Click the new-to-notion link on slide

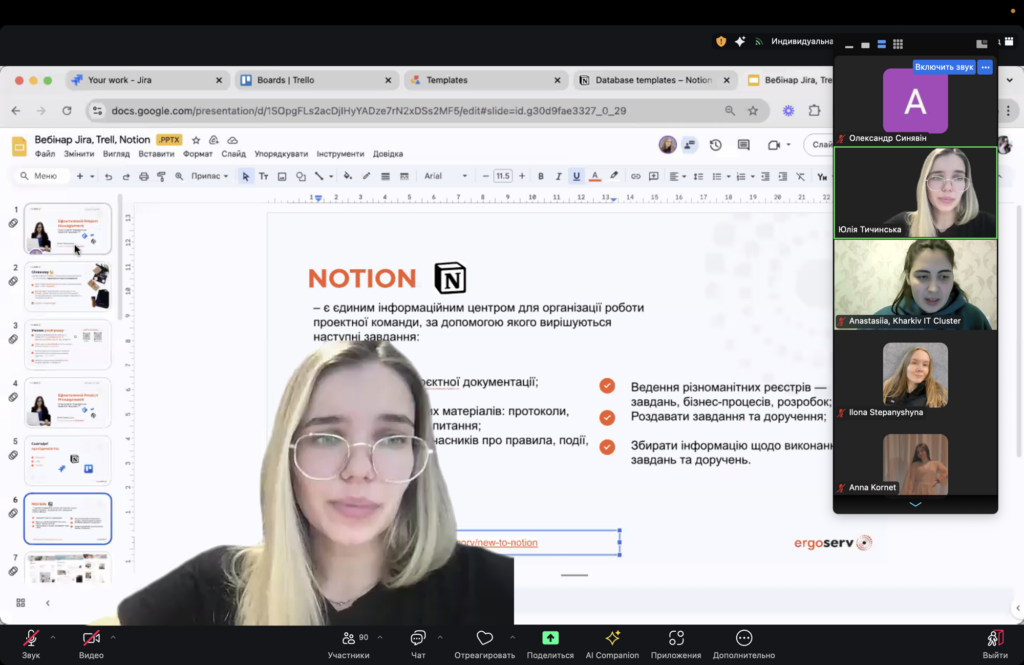coord(497,543)
